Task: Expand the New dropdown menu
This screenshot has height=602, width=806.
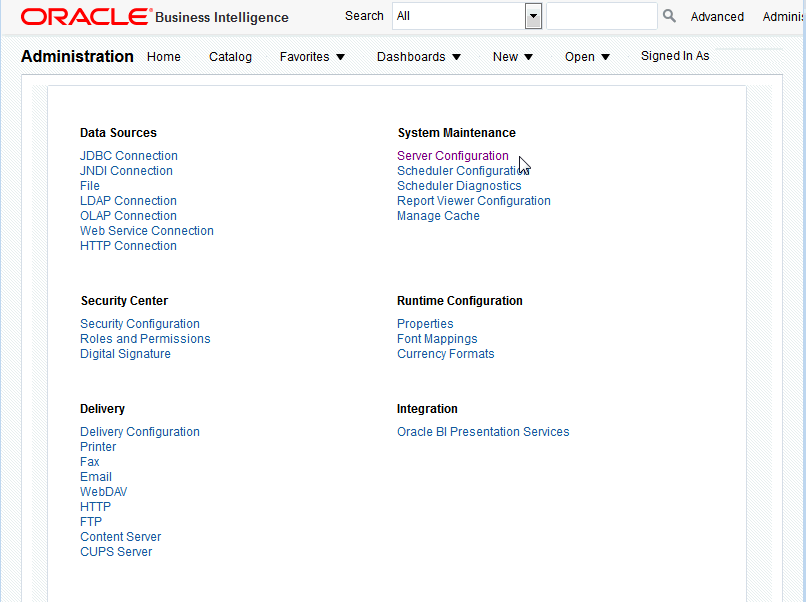Action: pos(512,57)
